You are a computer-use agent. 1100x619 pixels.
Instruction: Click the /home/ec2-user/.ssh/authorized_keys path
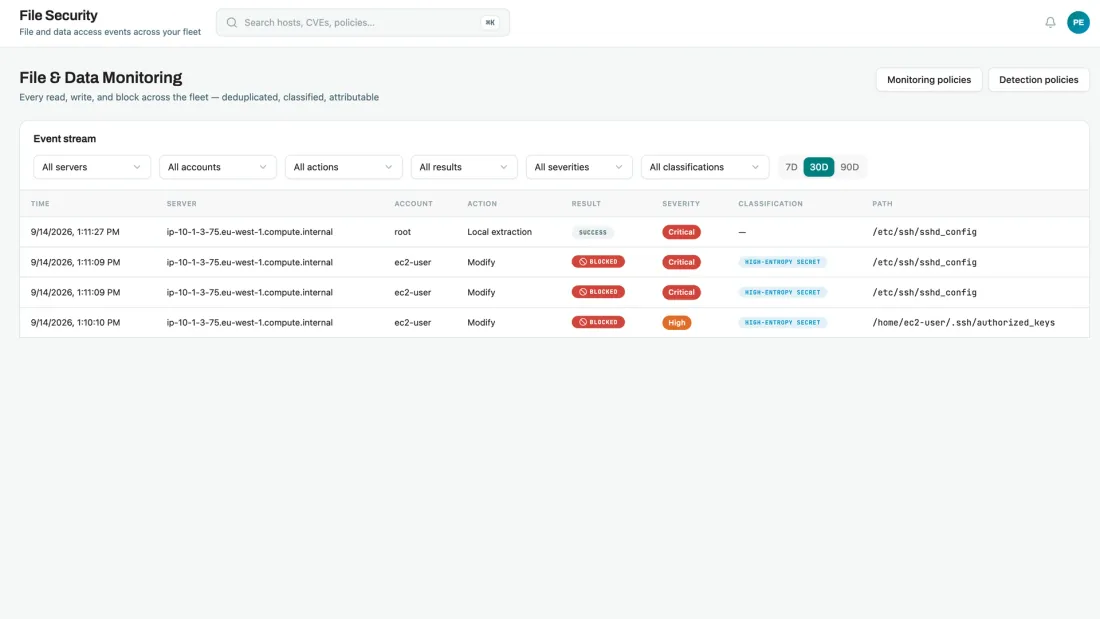tap(963, 323)
